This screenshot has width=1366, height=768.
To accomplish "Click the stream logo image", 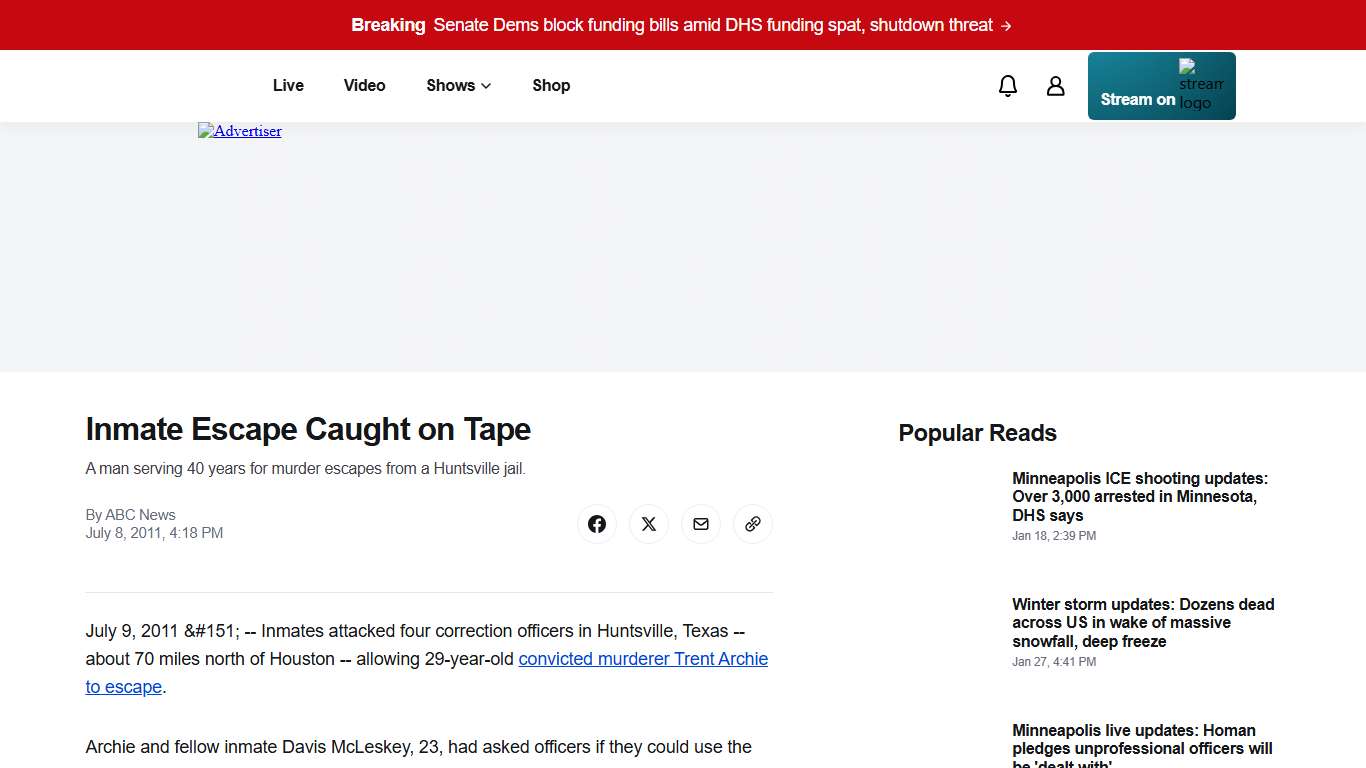I will click(1200, 84).
